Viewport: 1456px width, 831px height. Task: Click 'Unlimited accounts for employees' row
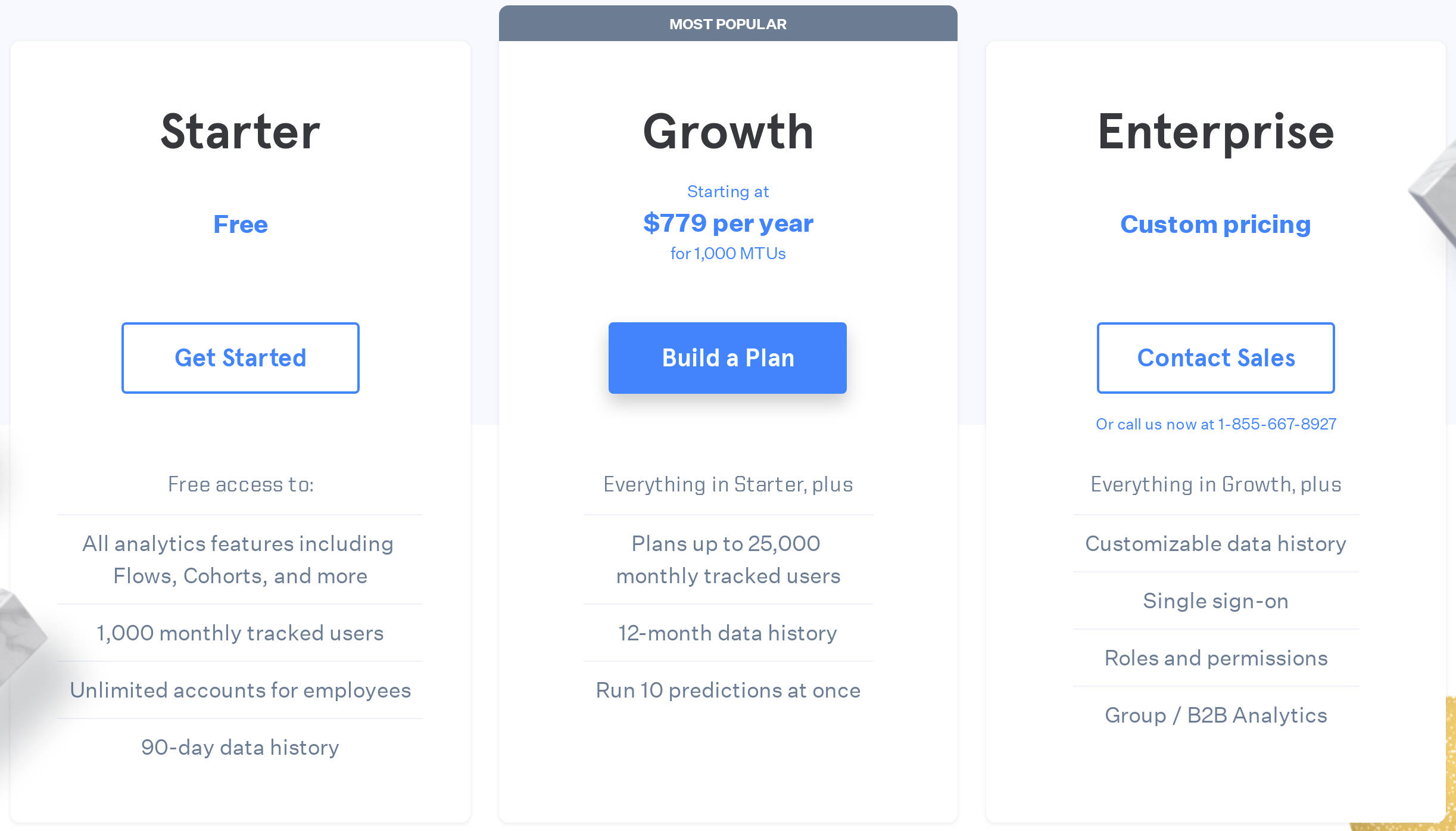[x=240, y=690]
